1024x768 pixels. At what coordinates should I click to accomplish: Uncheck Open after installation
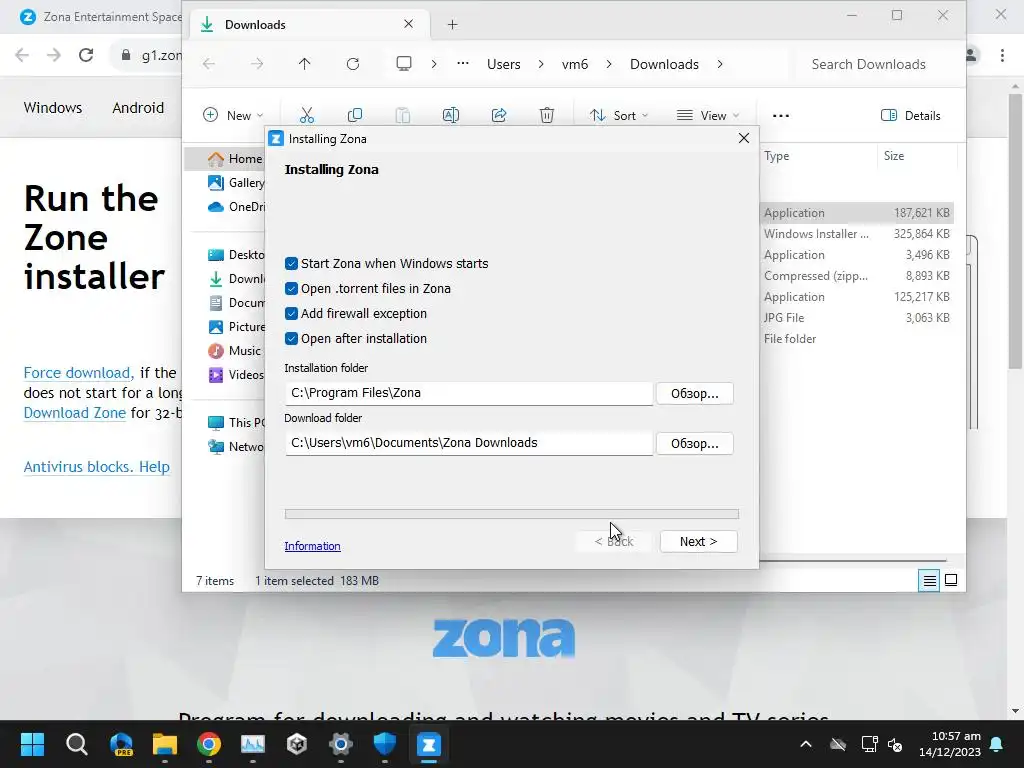click(x=291, y=338)
